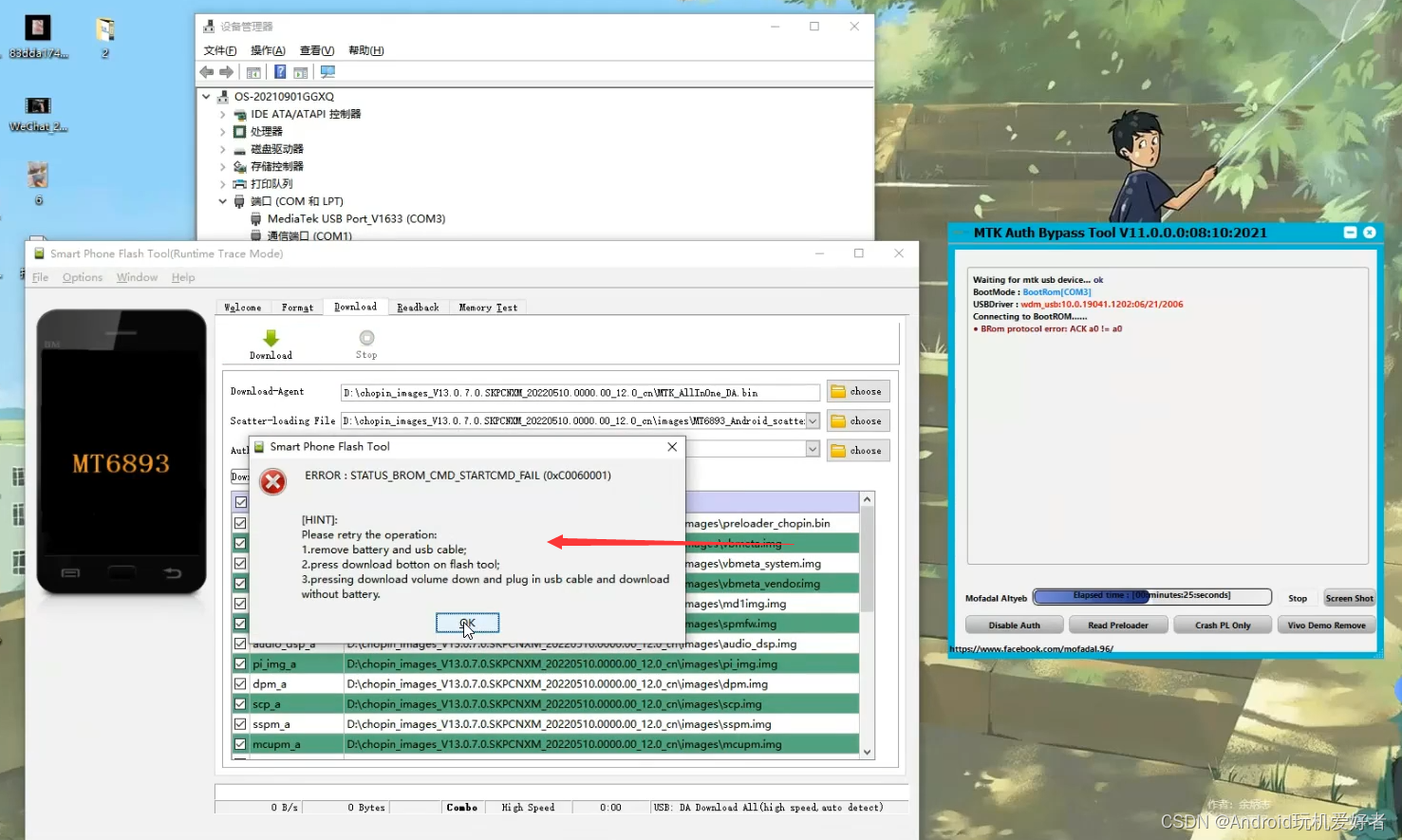Click the Crash PL Only button
Viewport: 1402px width, 840px height.
[x=1223, y=625]
